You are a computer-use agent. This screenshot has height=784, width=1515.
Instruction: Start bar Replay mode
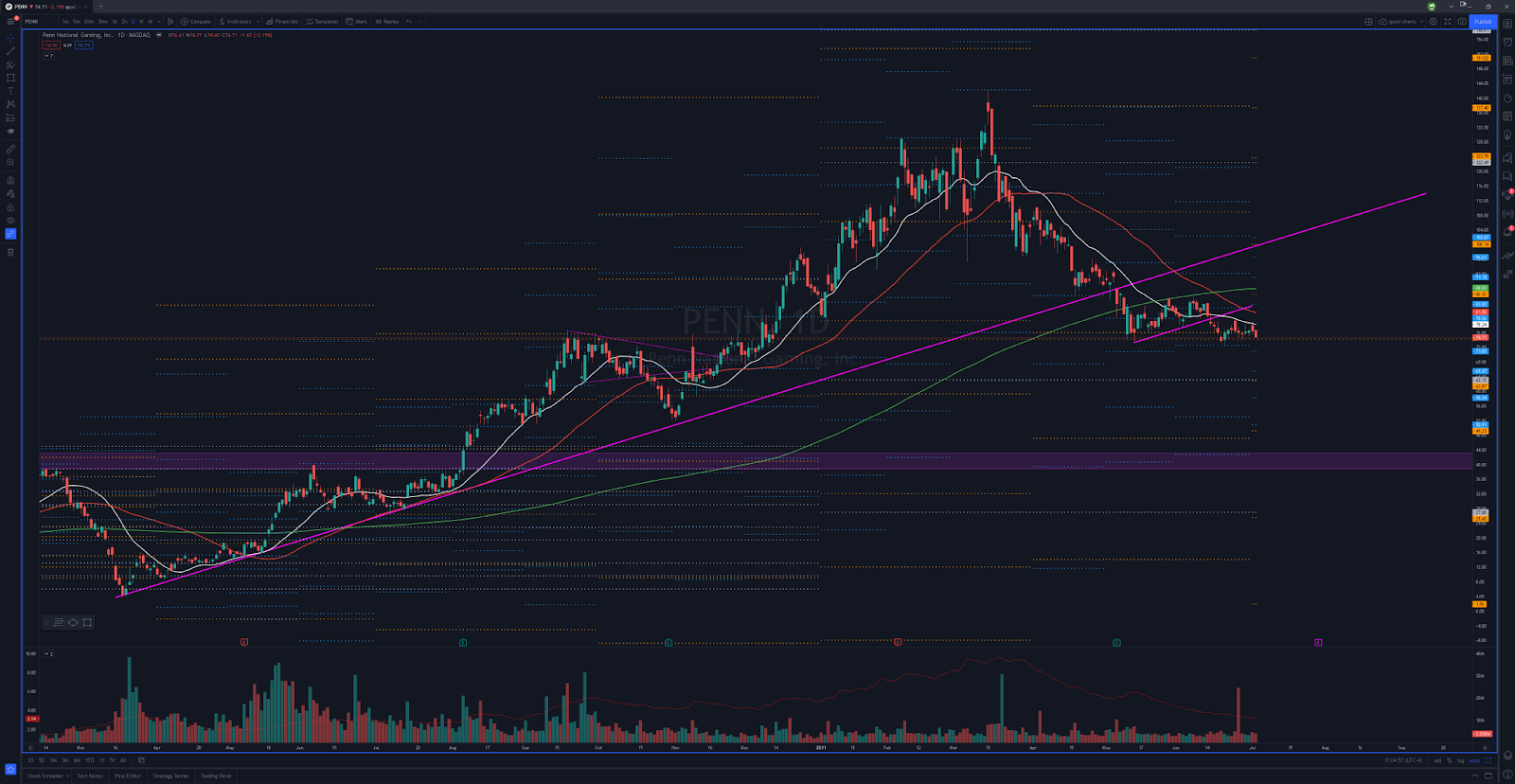coord(386,21)
